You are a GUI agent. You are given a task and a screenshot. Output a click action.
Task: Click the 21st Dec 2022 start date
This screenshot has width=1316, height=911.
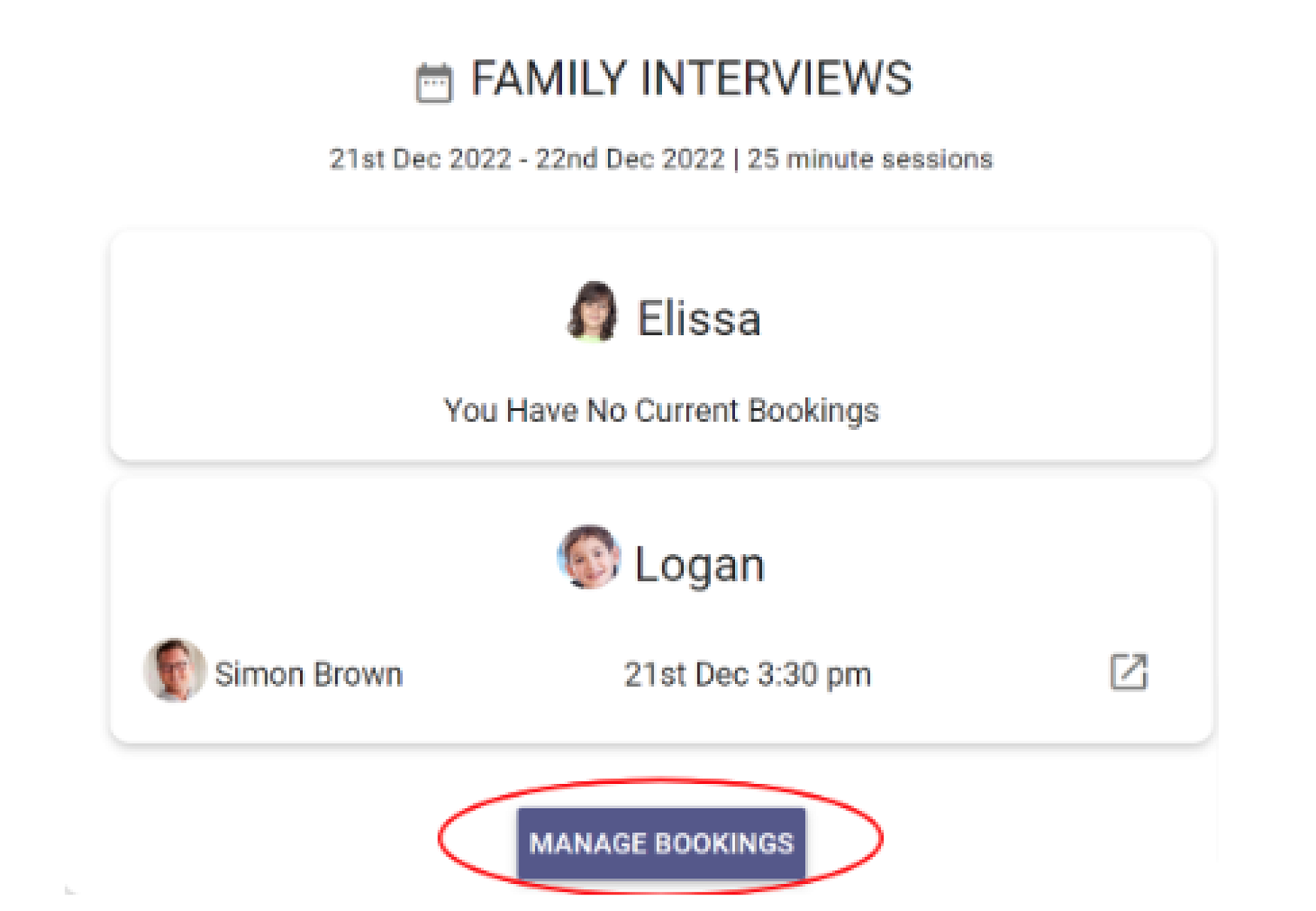420,159
